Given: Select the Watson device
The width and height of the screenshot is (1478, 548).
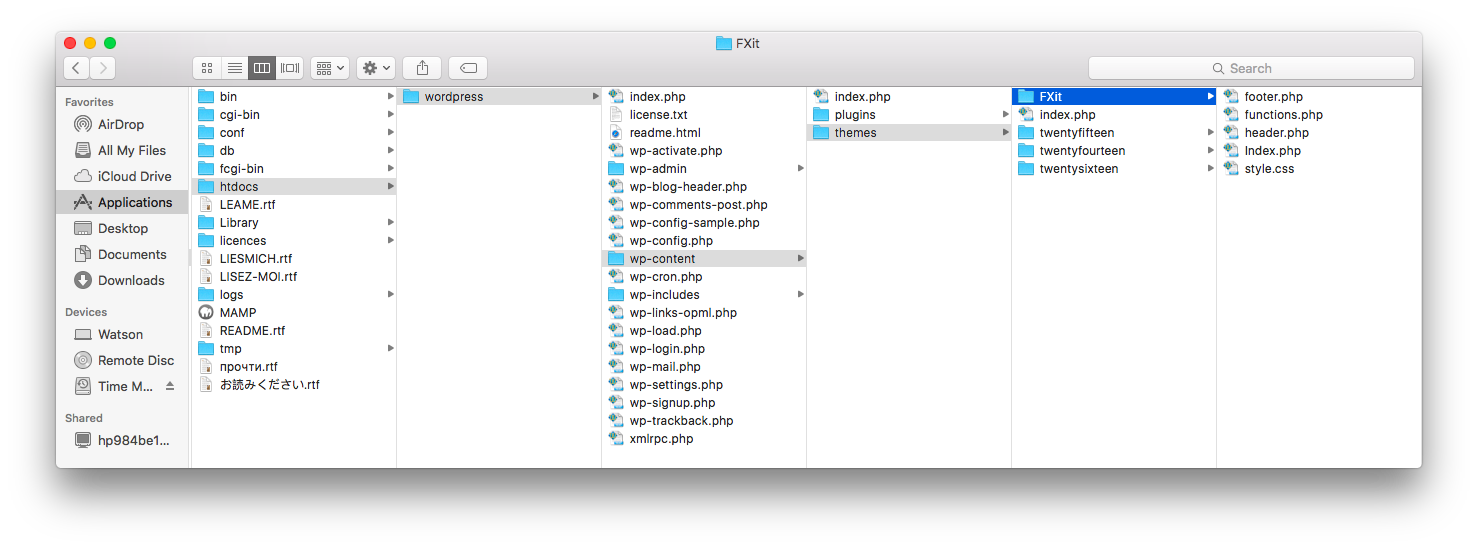Looking at the screenshot, I should click(121, 334).
